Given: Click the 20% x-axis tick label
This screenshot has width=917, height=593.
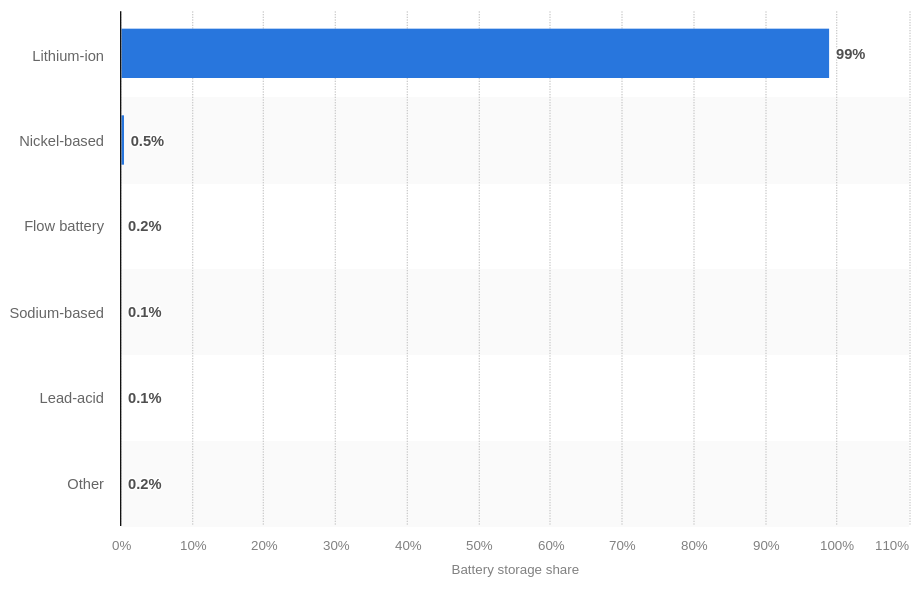Looking at the screenshot, I should (264, 546).
